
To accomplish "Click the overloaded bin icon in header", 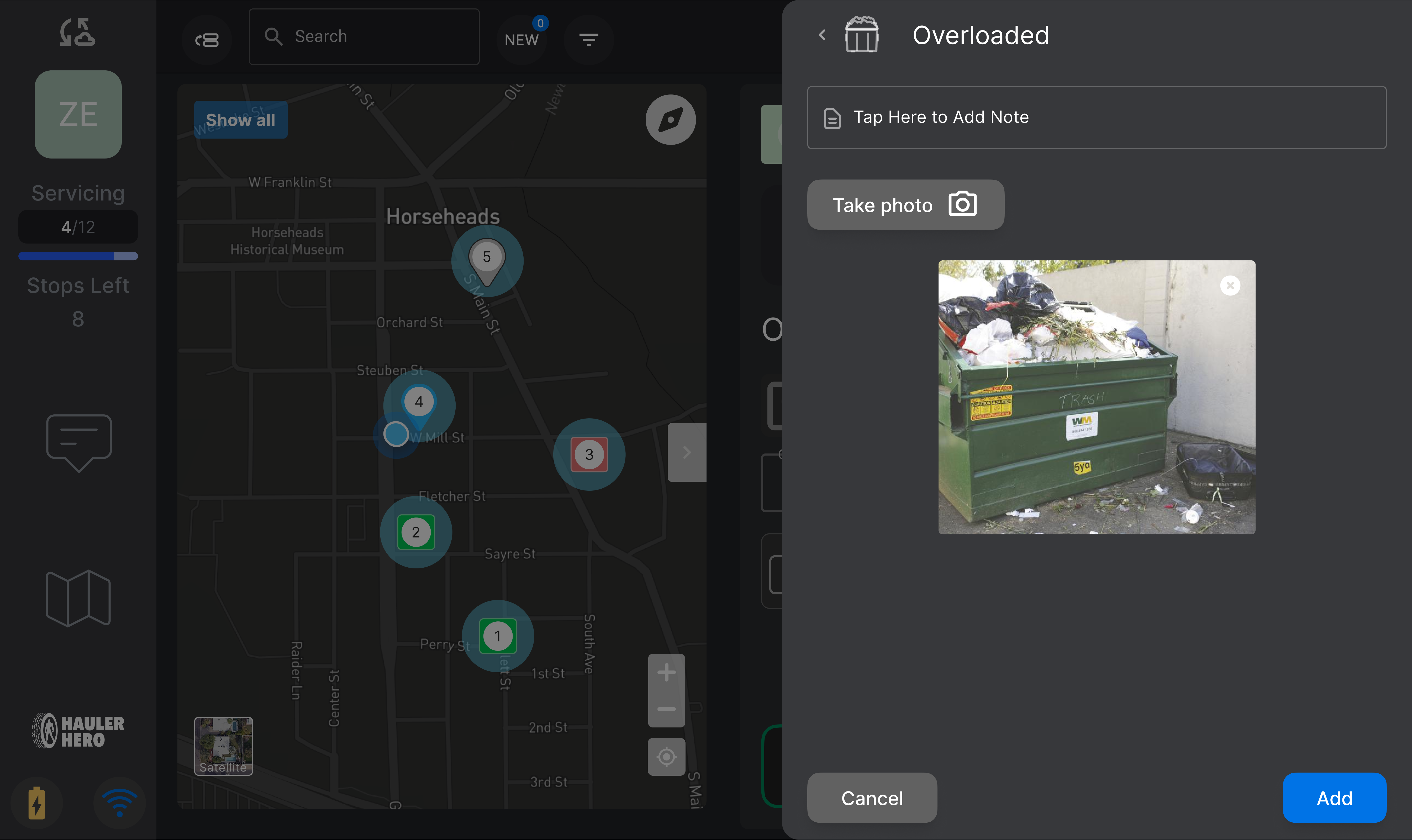I will pyautogui.click(x=861, y=35).
